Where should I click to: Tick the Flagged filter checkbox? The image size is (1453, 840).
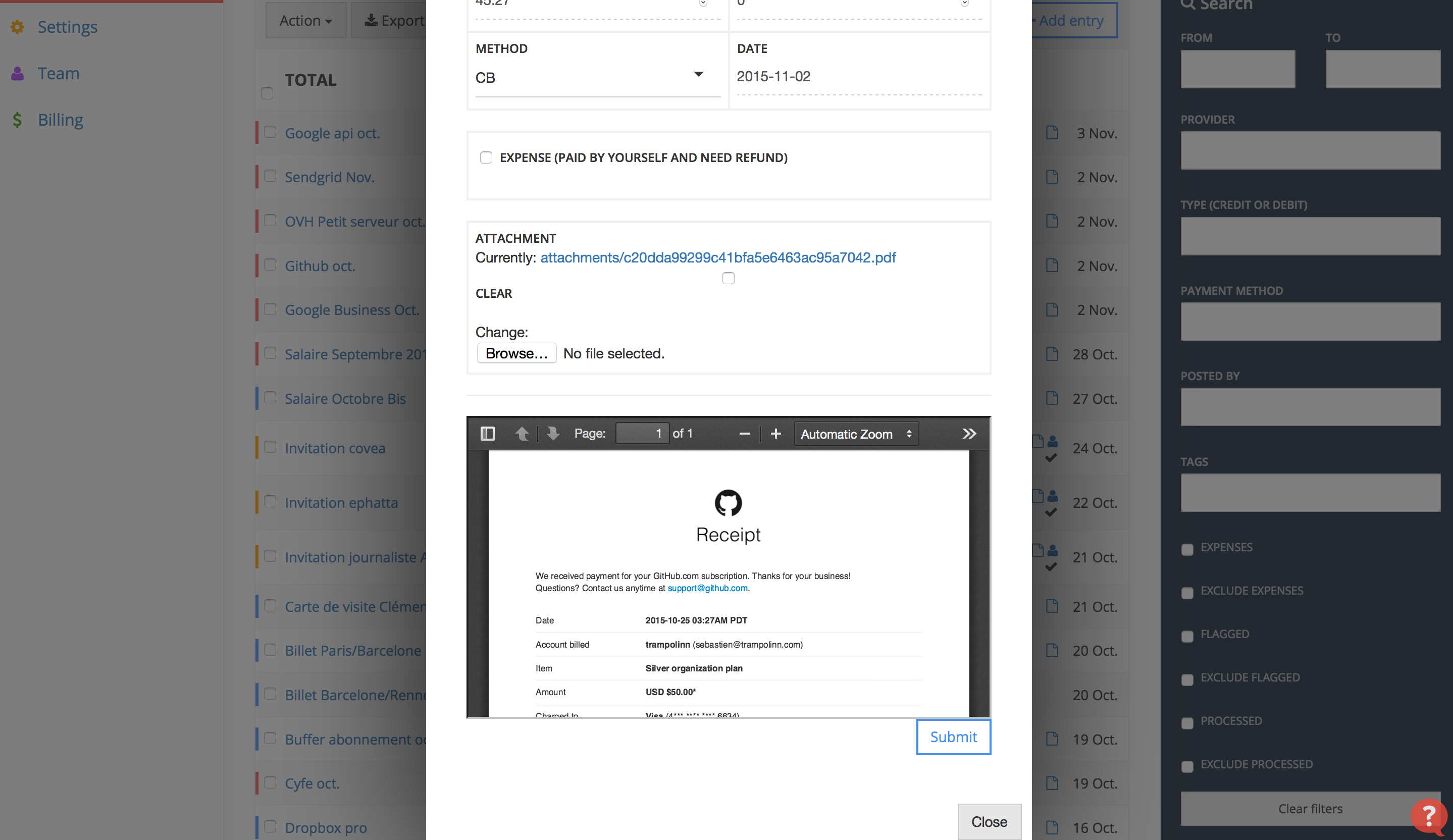(x=1186, y=636)
